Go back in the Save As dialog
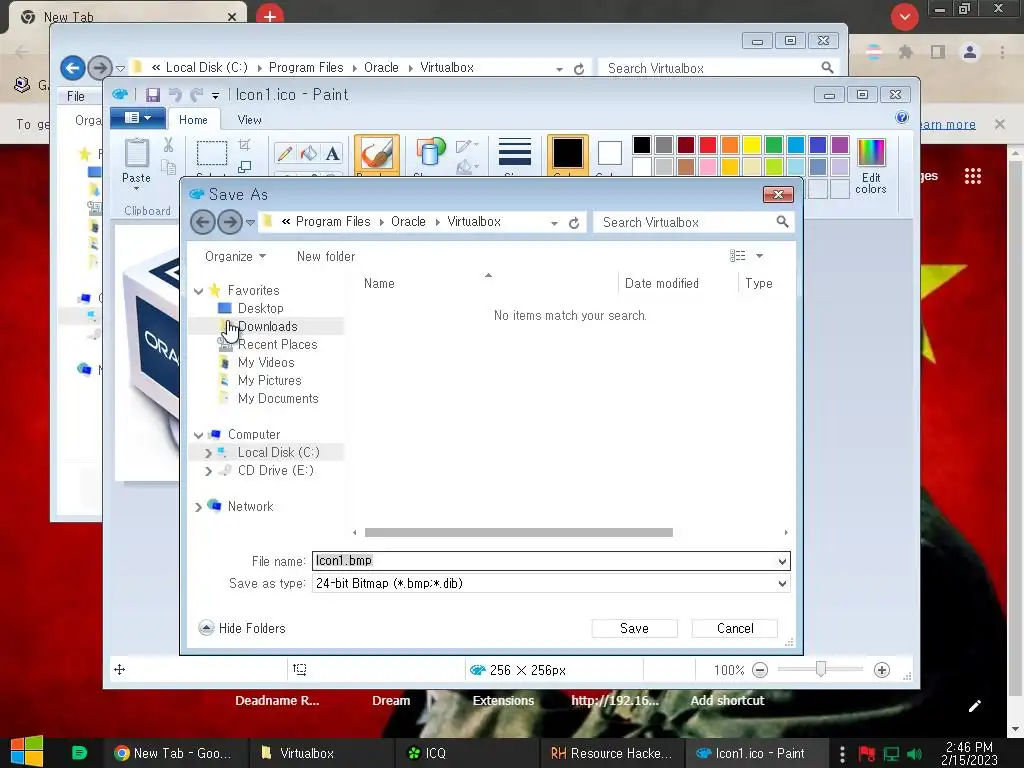The height and width of the screenshot is (768, 1024). (x=202, y=222)
